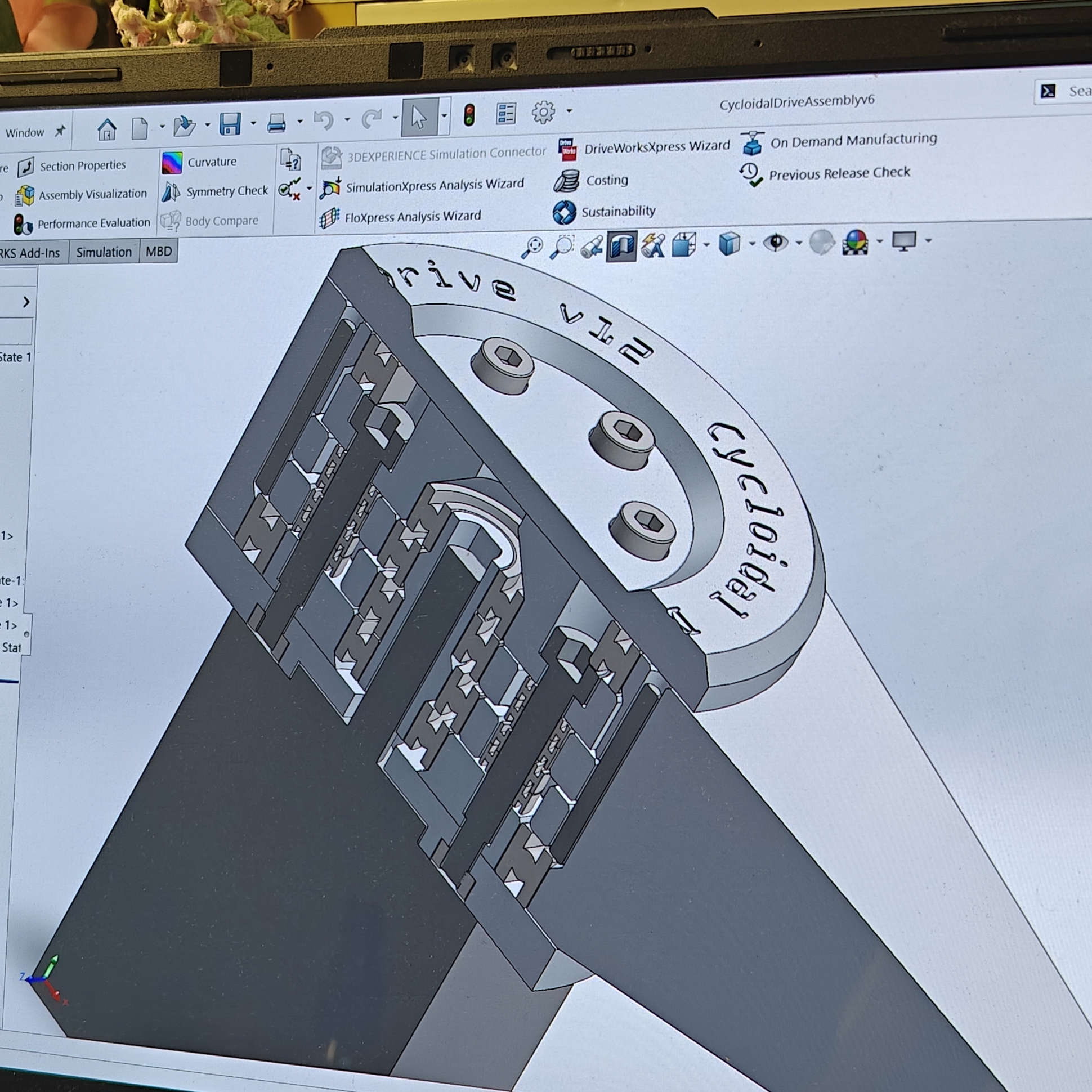Toggle the Section View button
1092x1092 pixels.
[621, 246]
